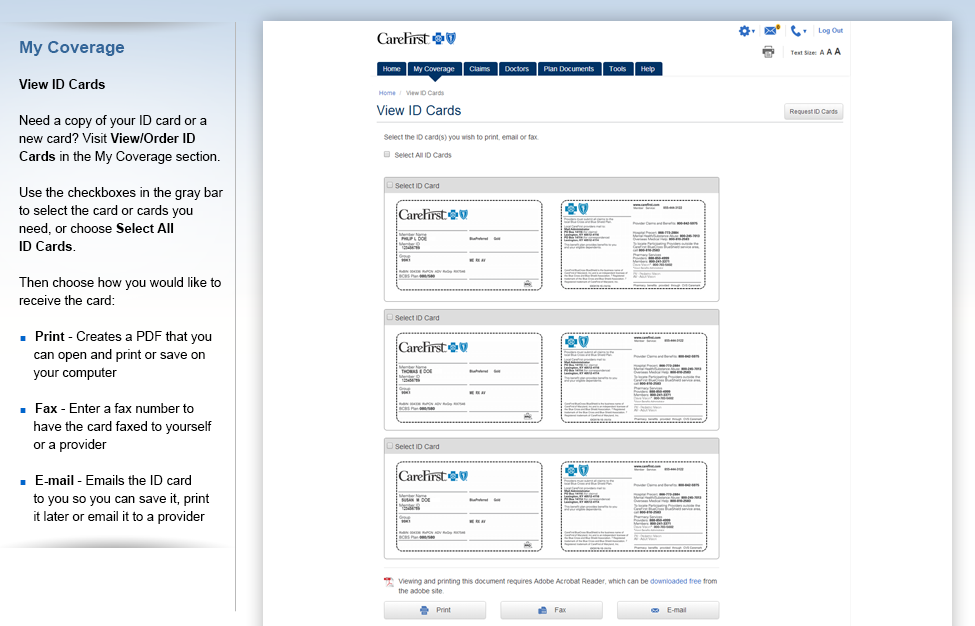The image size is (975, 626).
Task: Check the Select All ID Cards box
Action: [x=387, y=154]
